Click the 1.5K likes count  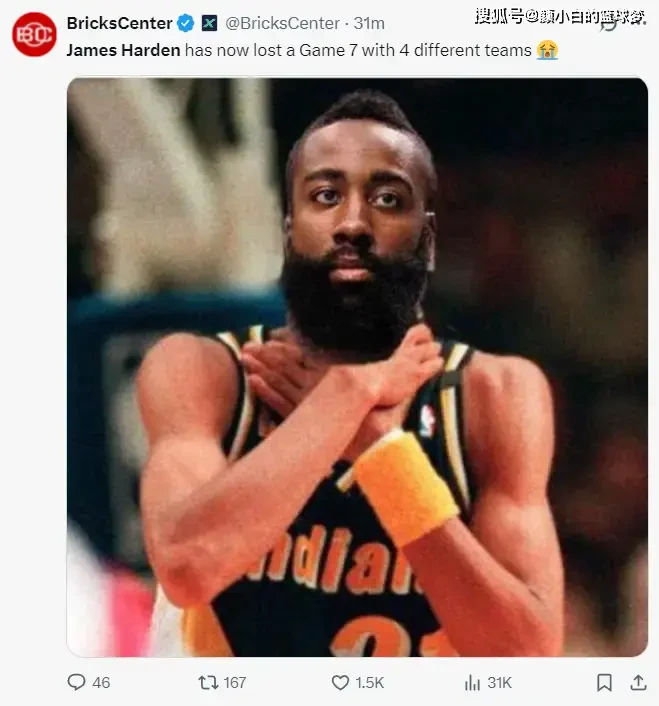pyautogui.click(x=370, y=683)
